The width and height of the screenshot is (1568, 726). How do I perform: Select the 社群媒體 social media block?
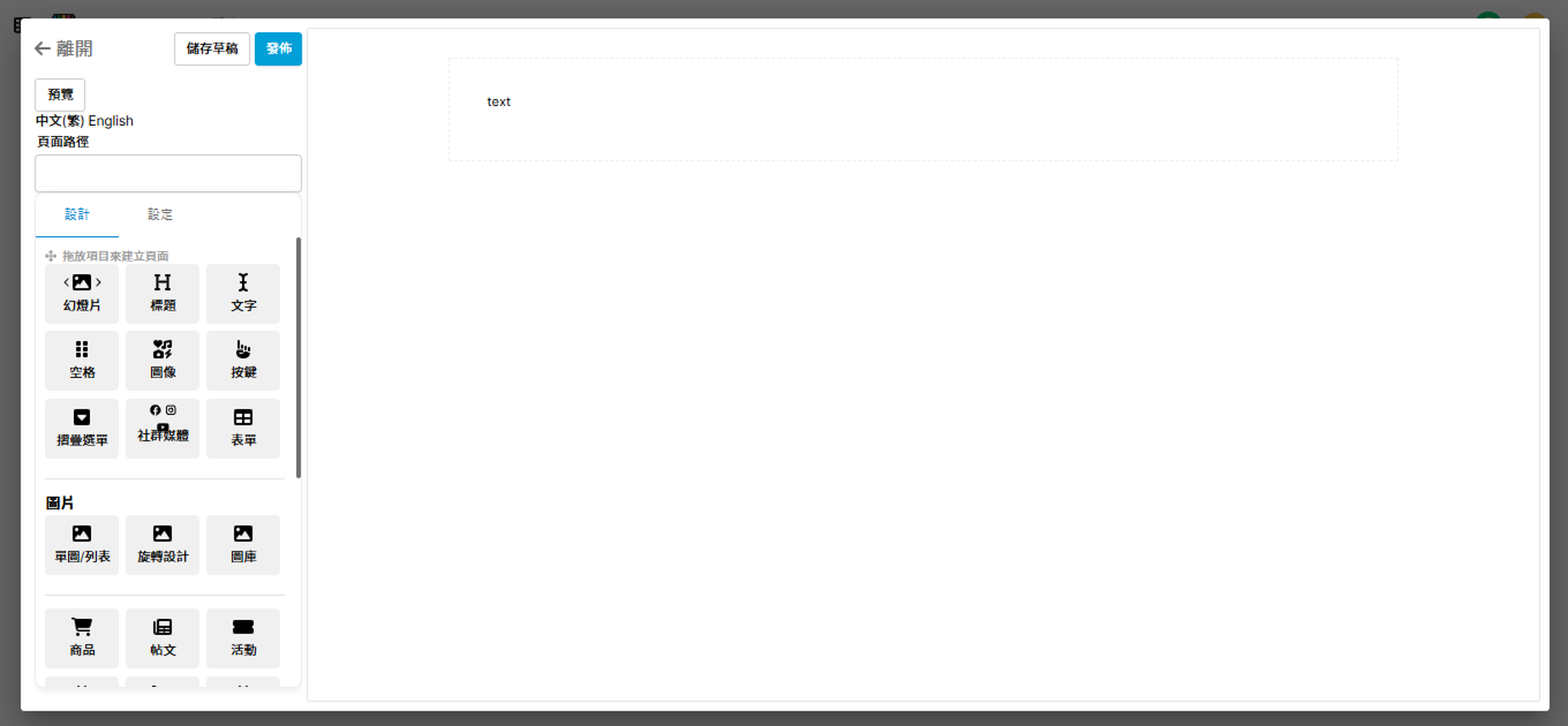(x=162, y=428)
